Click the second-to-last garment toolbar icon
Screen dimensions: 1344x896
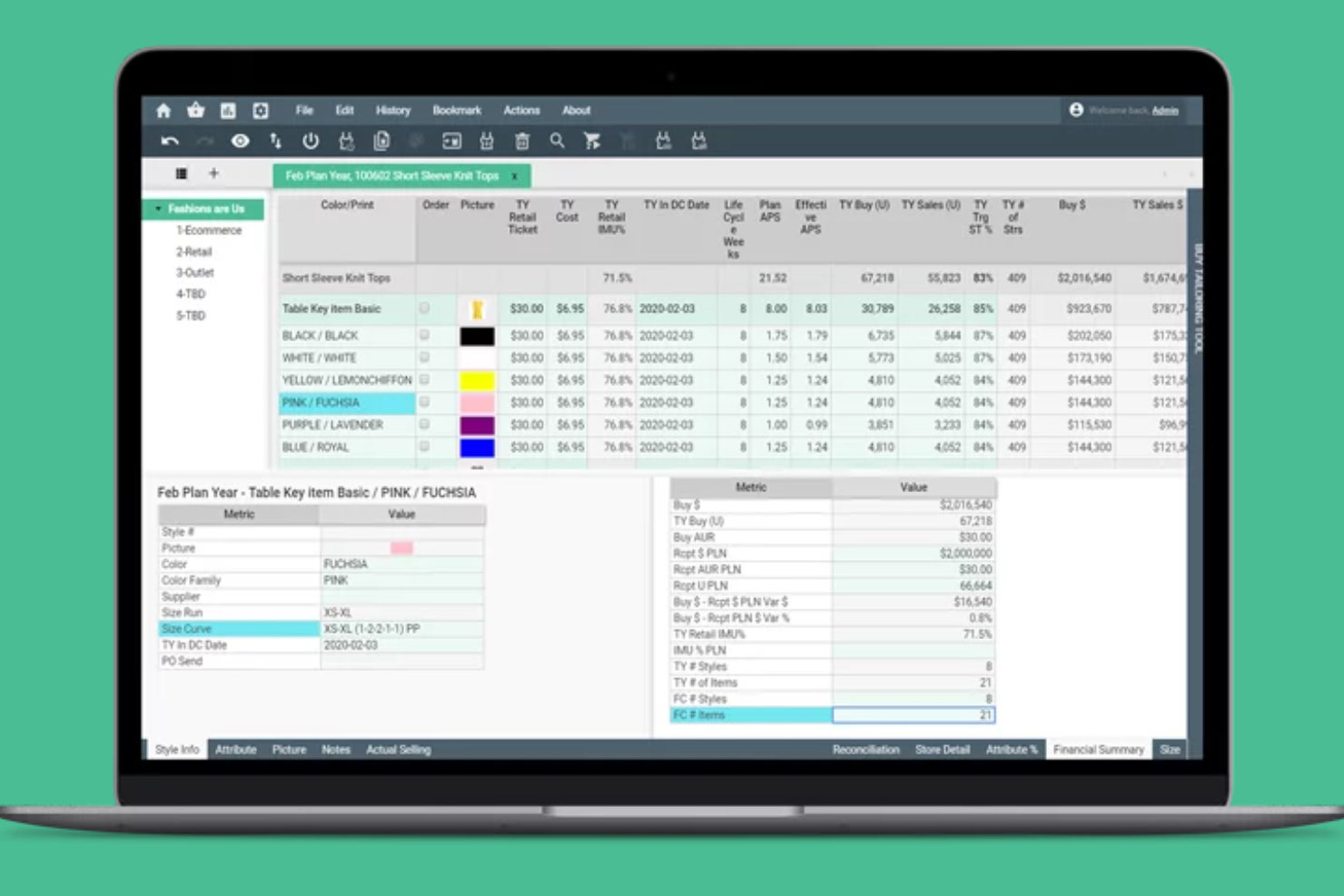tap(663, 141)
